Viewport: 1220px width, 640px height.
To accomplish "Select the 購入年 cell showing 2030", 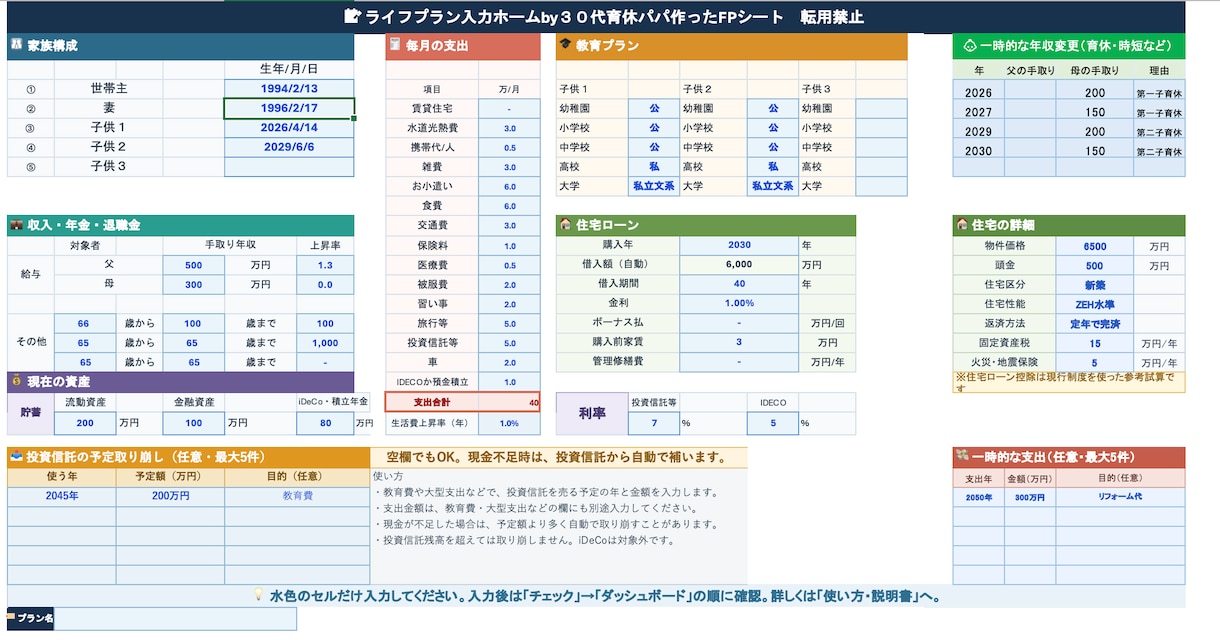I will [739, 245].
